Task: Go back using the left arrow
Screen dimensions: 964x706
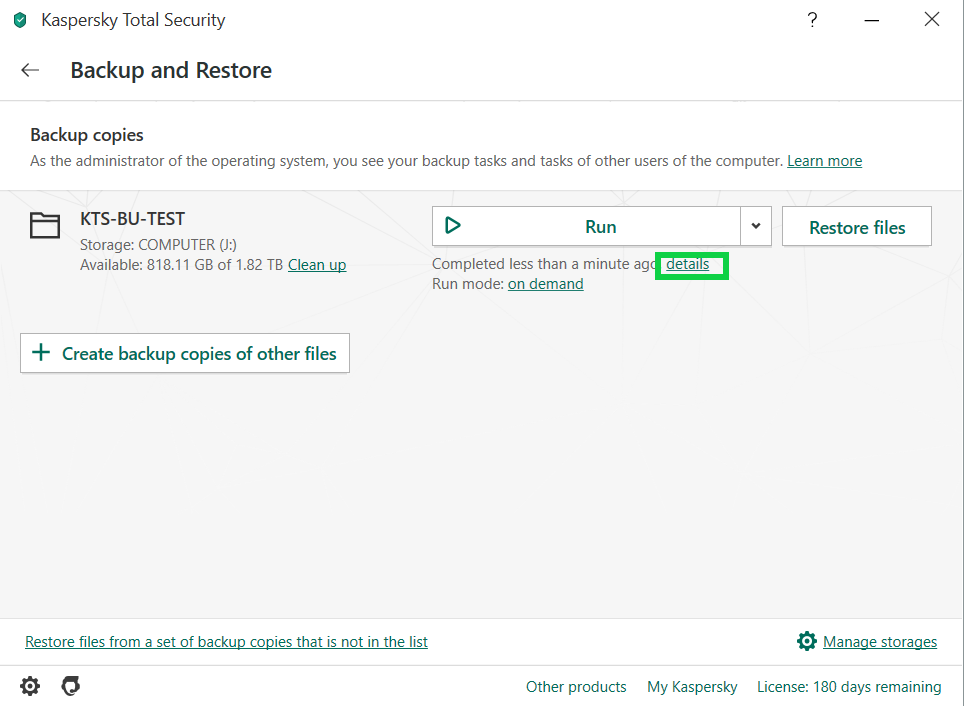Action: pyautogui.click(x=30, y=70)
